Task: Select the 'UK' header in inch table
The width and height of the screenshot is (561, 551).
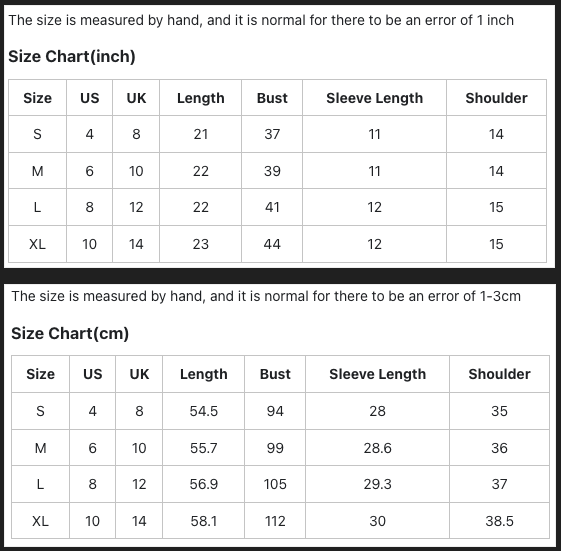Action: tap(136, 98)
